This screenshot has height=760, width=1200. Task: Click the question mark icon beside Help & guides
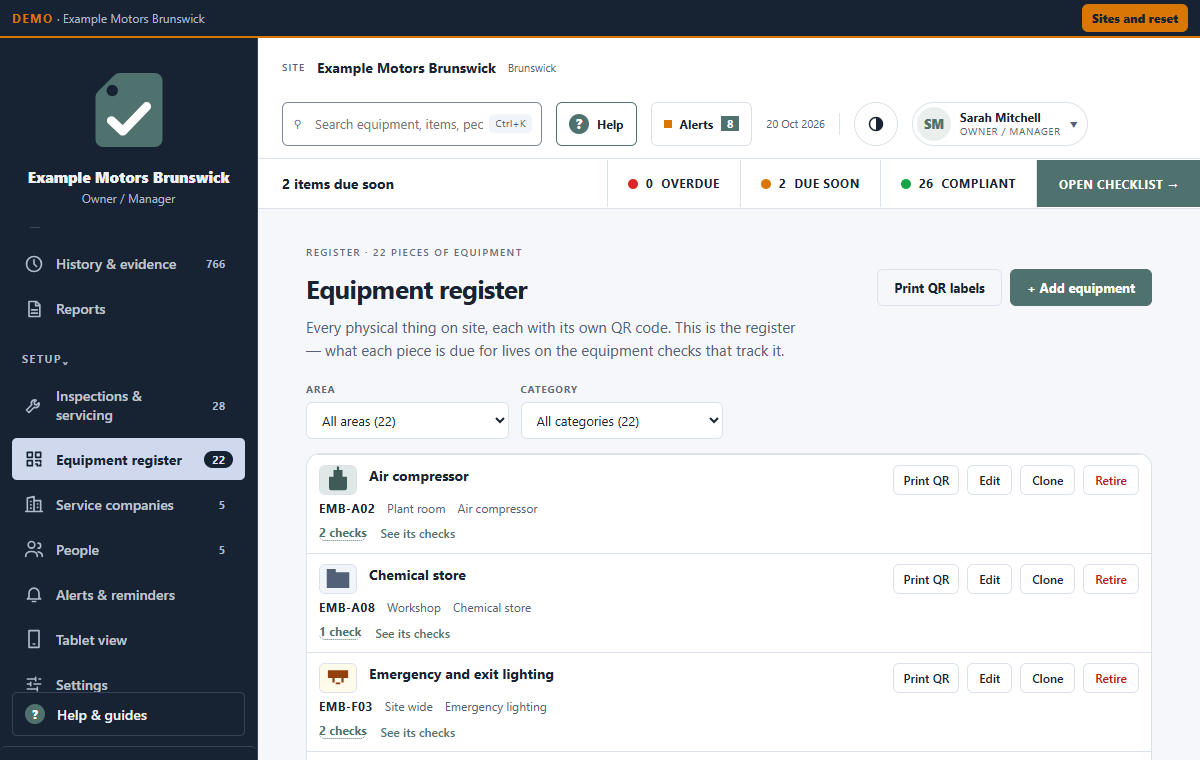point(35,715)
